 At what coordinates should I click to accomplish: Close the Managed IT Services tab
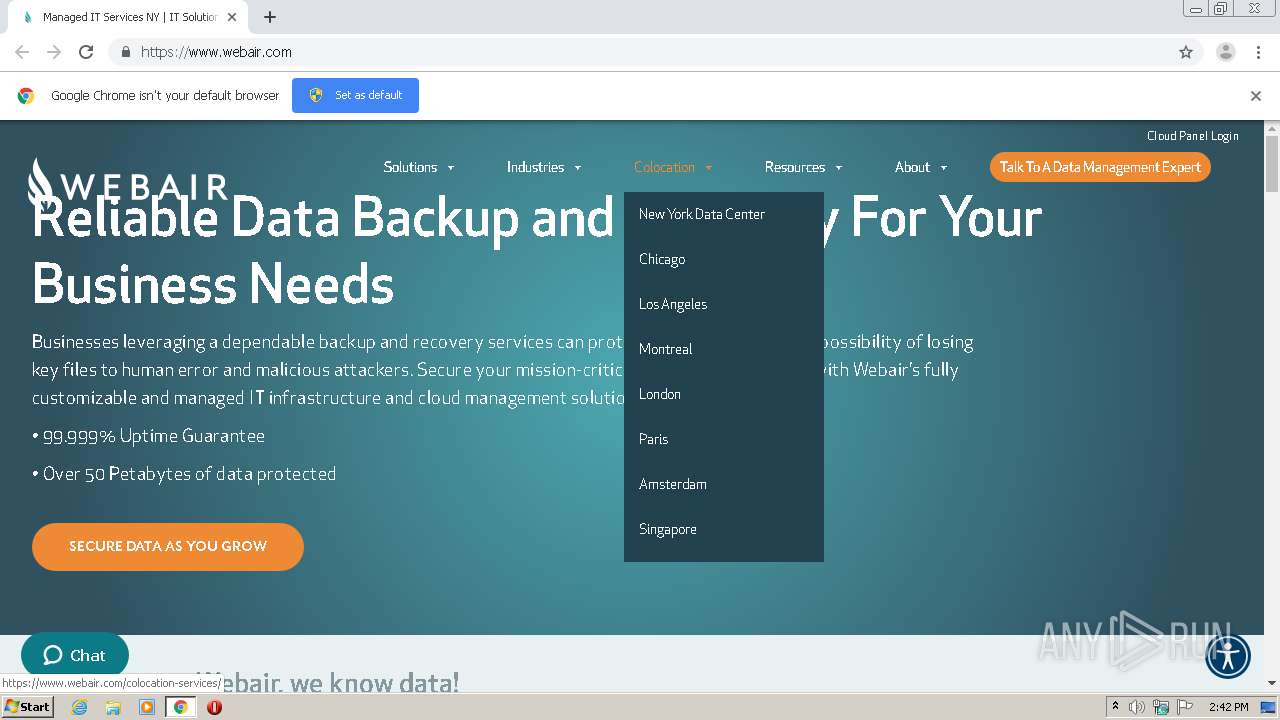click(x=232, y=17)
